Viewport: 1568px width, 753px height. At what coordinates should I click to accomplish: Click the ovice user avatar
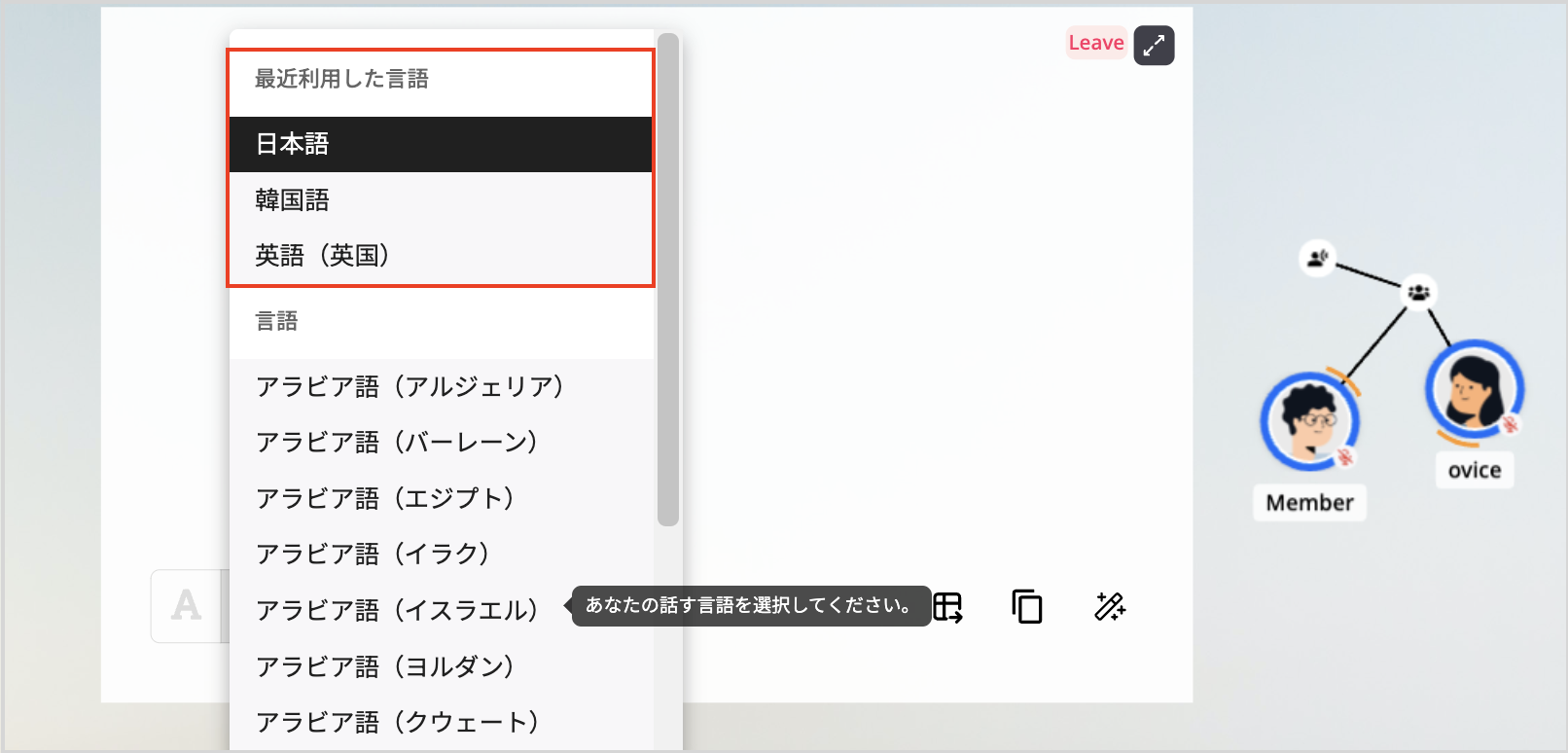click(1475, 389)
